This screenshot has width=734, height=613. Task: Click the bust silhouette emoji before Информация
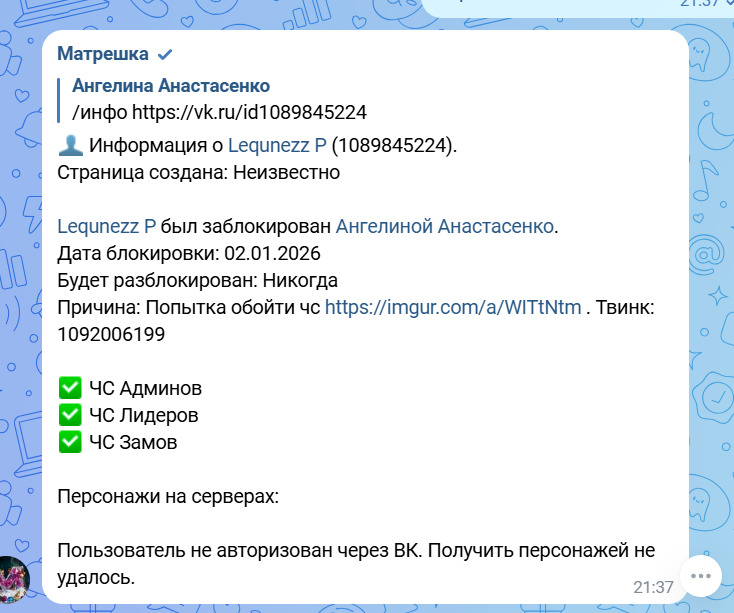(70, 146)
